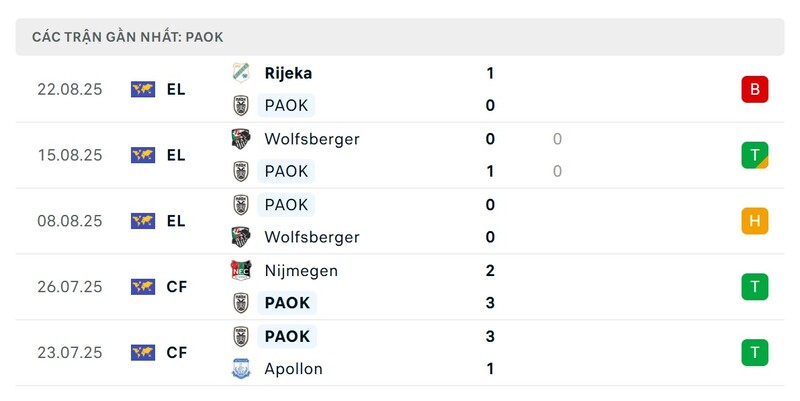
Task: Click the red B loss result badge
Action: 755,89
